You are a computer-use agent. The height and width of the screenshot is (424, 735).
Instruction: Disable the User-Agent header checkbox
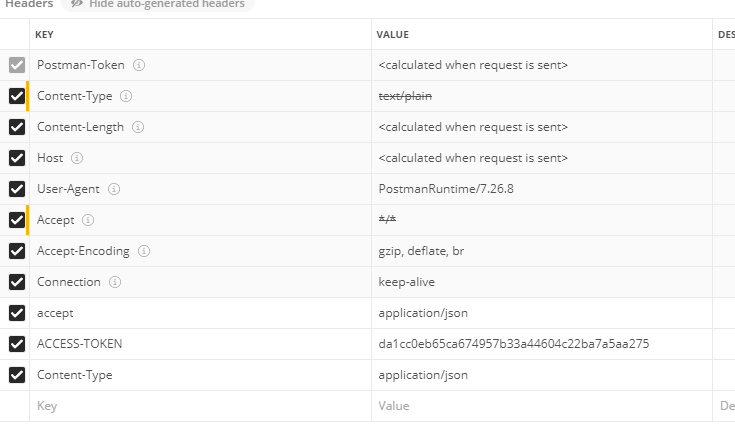16,189
